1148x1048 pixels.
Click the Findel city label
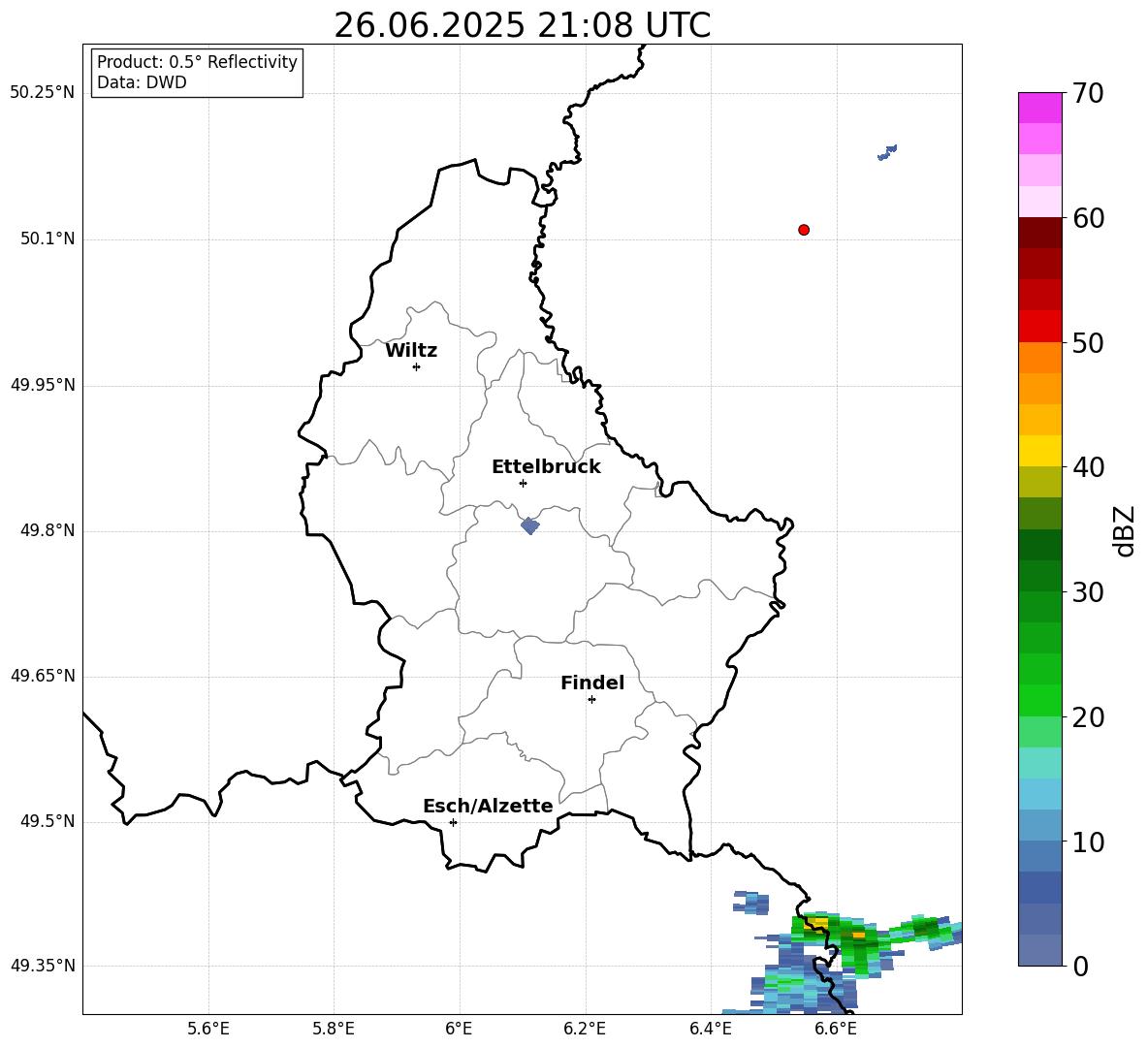[x=592, y=683]
